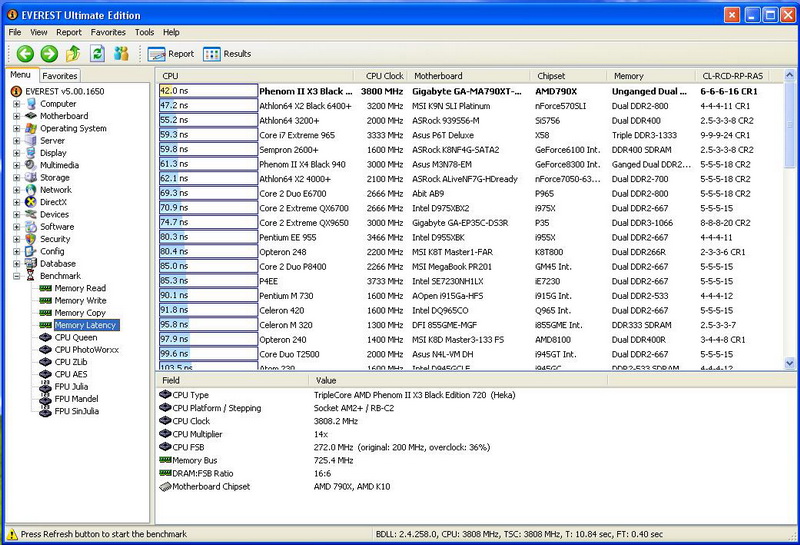Viewport: 800px width, 545px height.
Task: Expand the Display tree node
Action: 16,153
